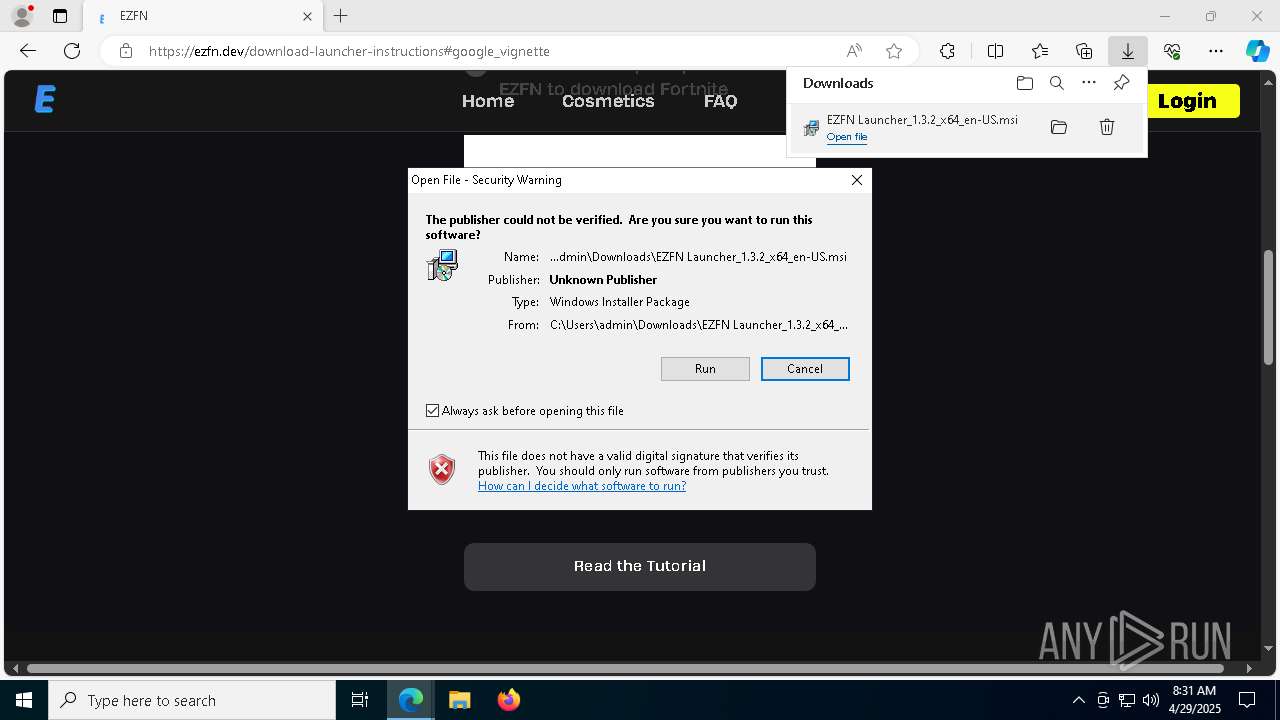
Task: Open FAQ in site navigation
Action: coord(720,101)
